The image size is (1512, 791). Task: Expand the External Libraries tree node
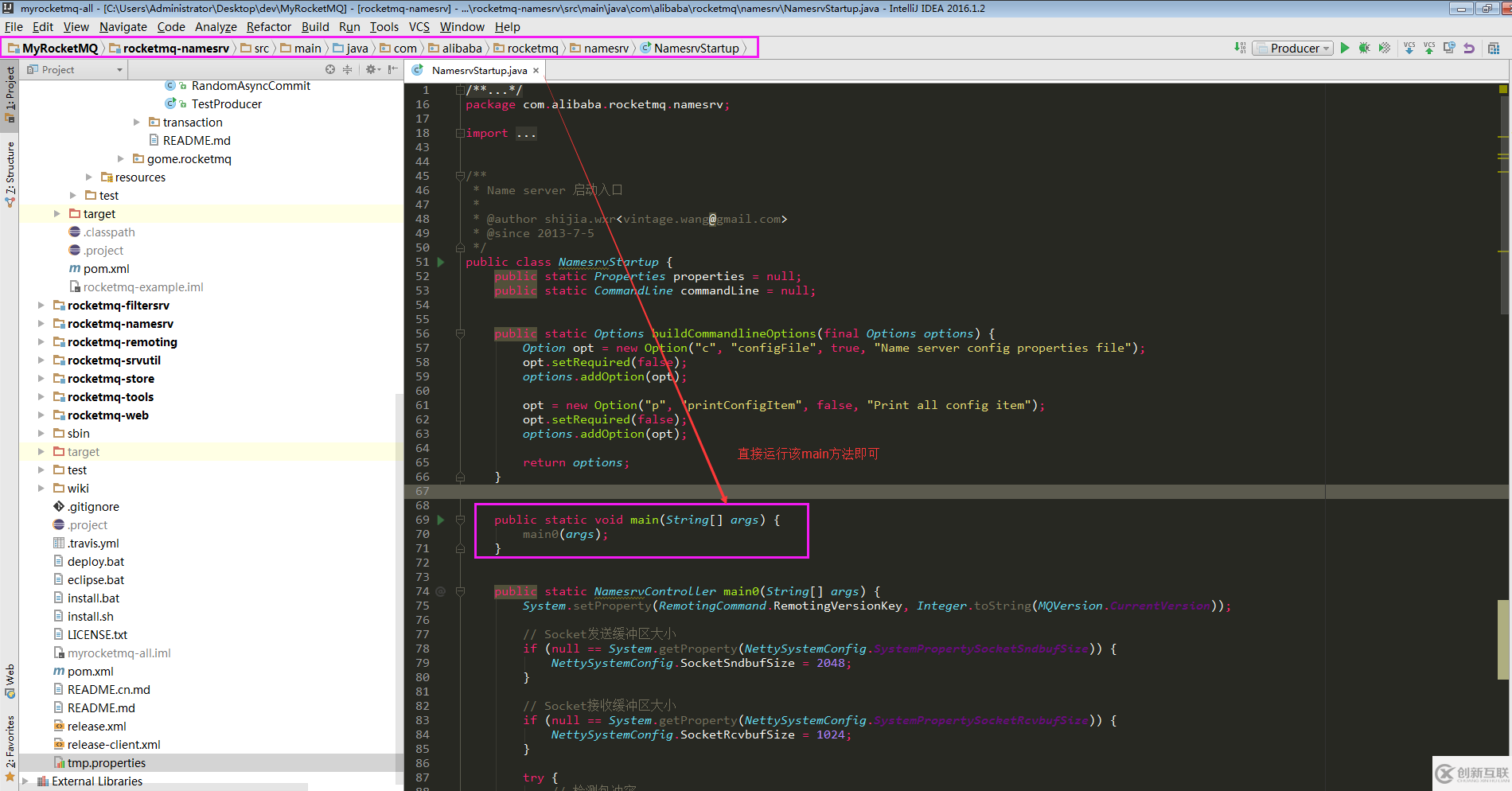25,781
